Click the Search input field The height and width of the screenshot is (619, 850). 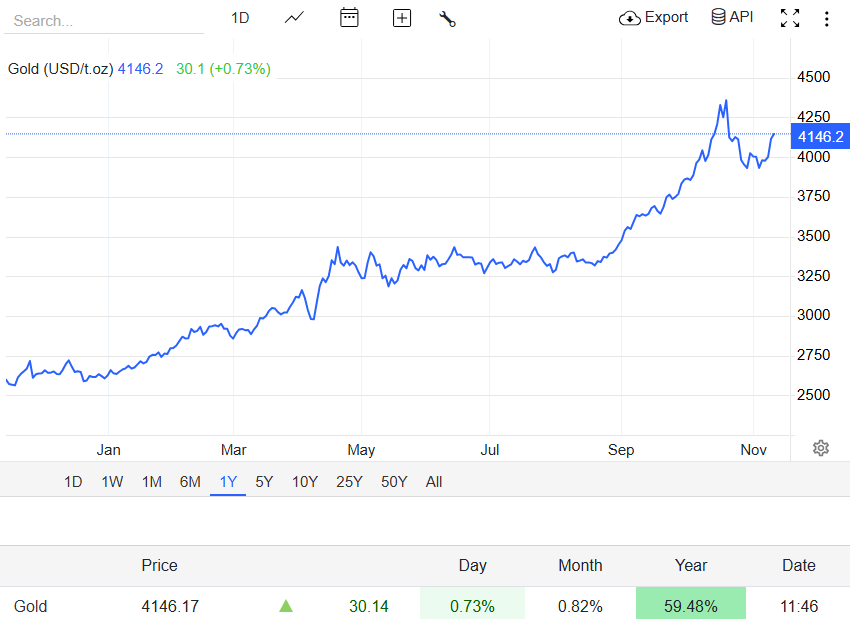tap(100, 20)
